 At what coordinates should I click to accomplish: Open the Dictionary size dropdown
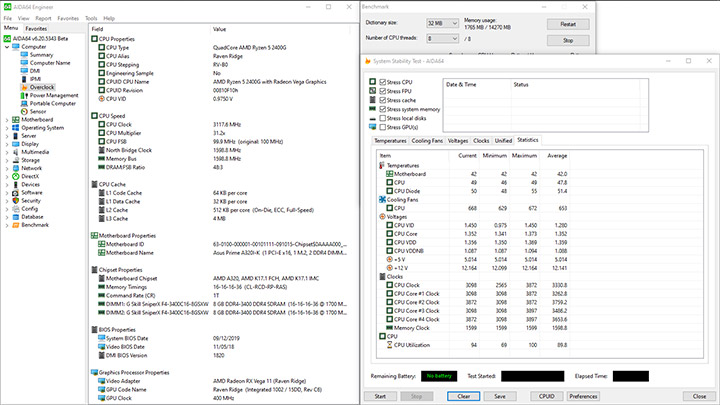coord(442,23)
